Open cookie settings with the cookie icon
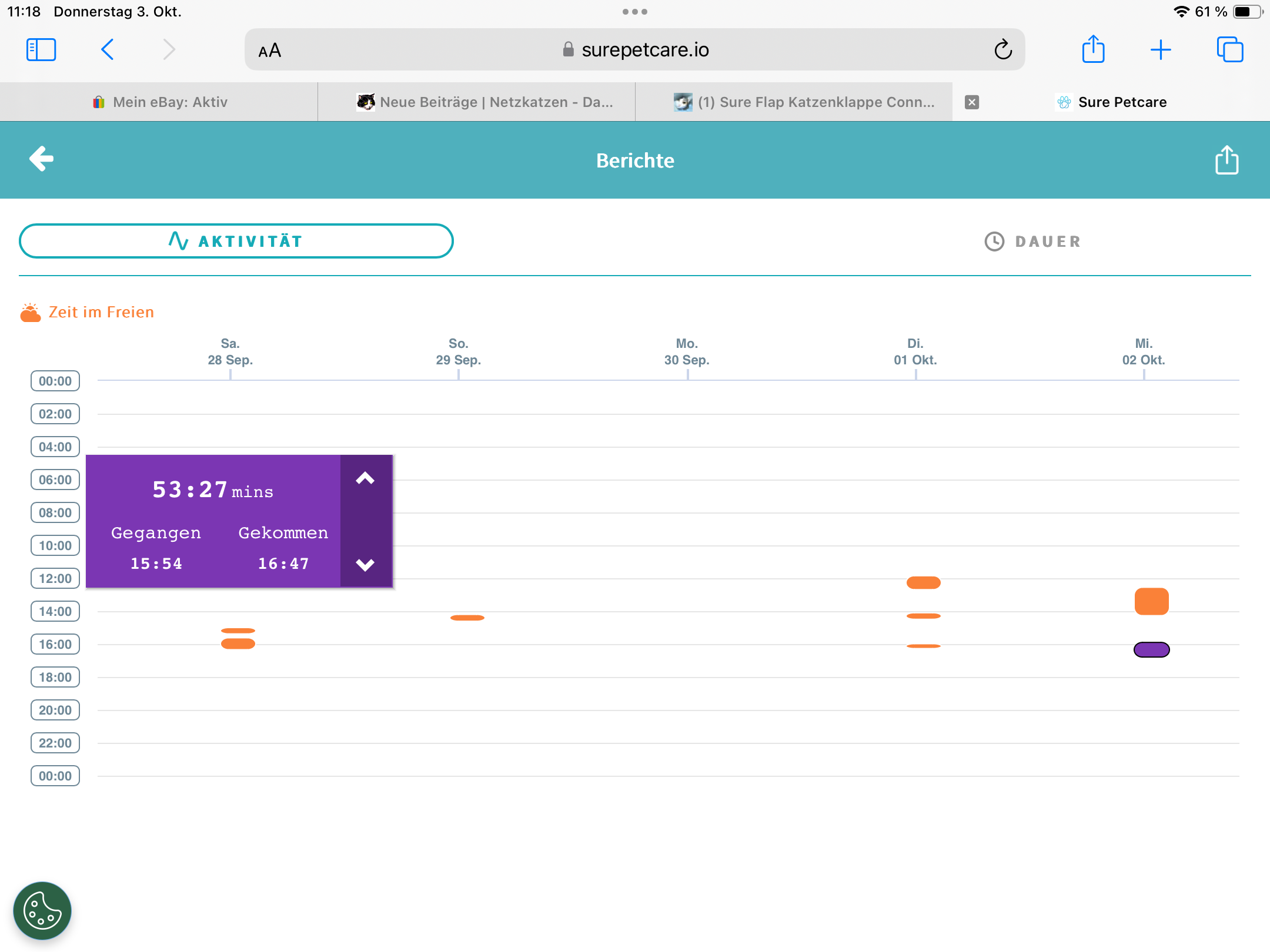The image size is (1270, 952). coord(42,911)
